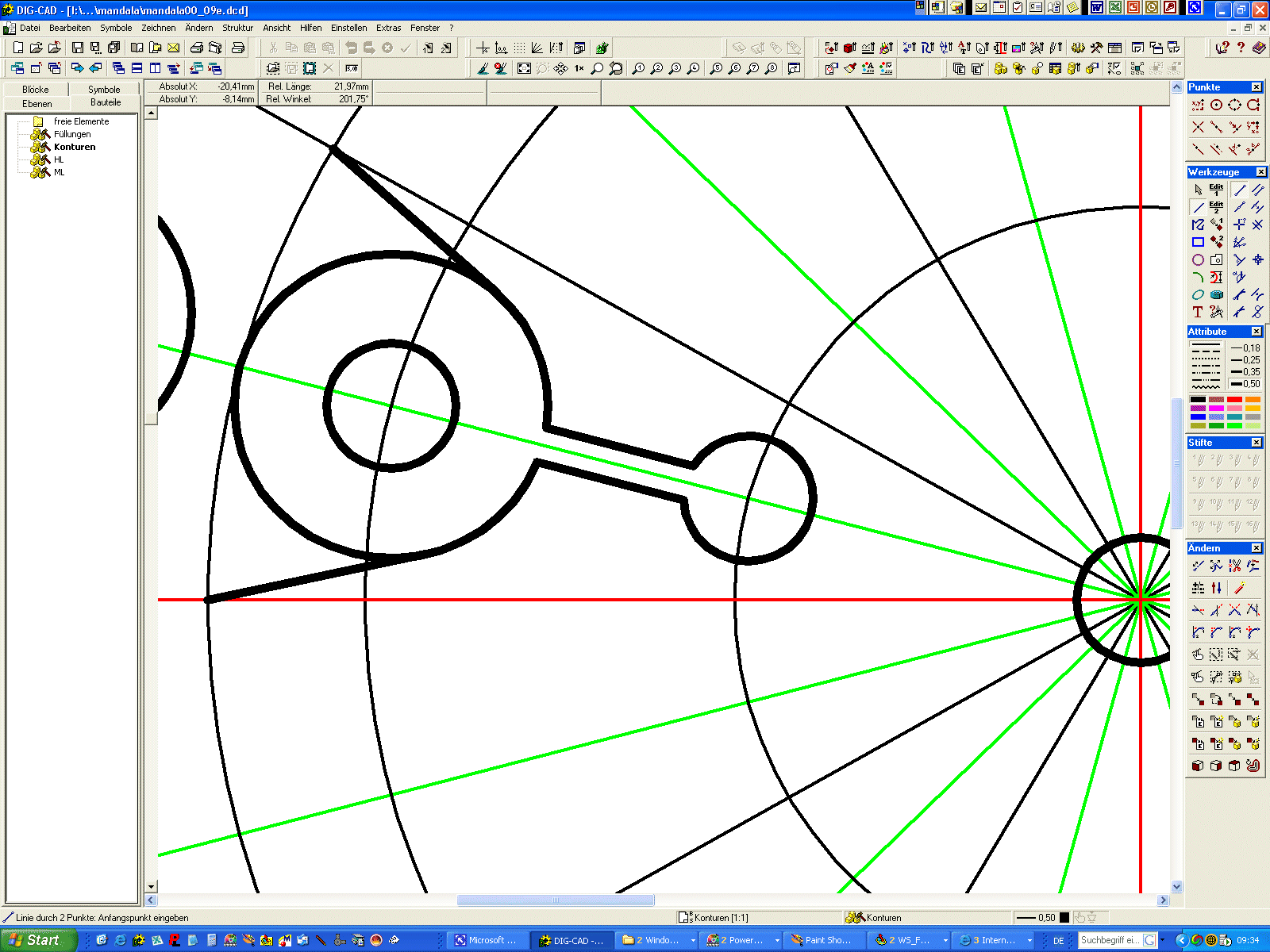The height and width of the screenshot is (952, 1270).
Task: Click the New file icon
Action: pos(18,48)
